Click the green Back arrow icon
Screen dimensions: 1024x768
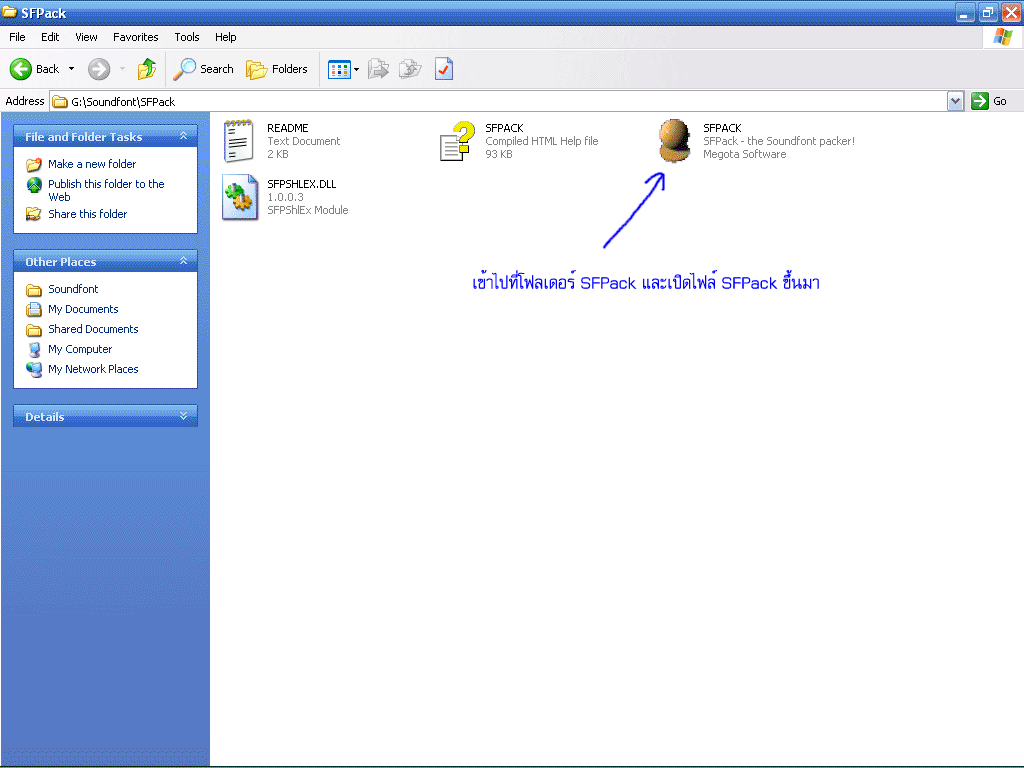20,69
